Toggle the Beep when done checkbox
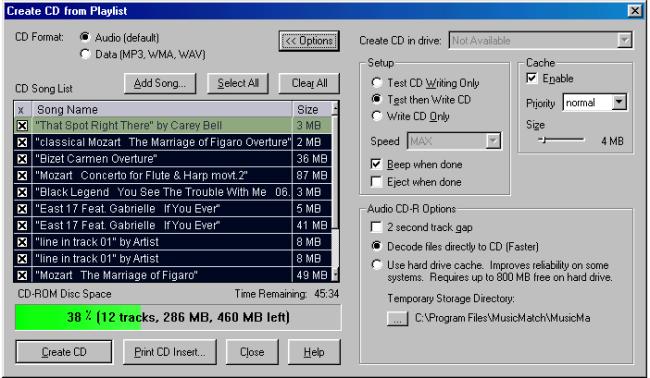This screenshot has width=650, height=378. pyautogui.click(x=376, y=164)
